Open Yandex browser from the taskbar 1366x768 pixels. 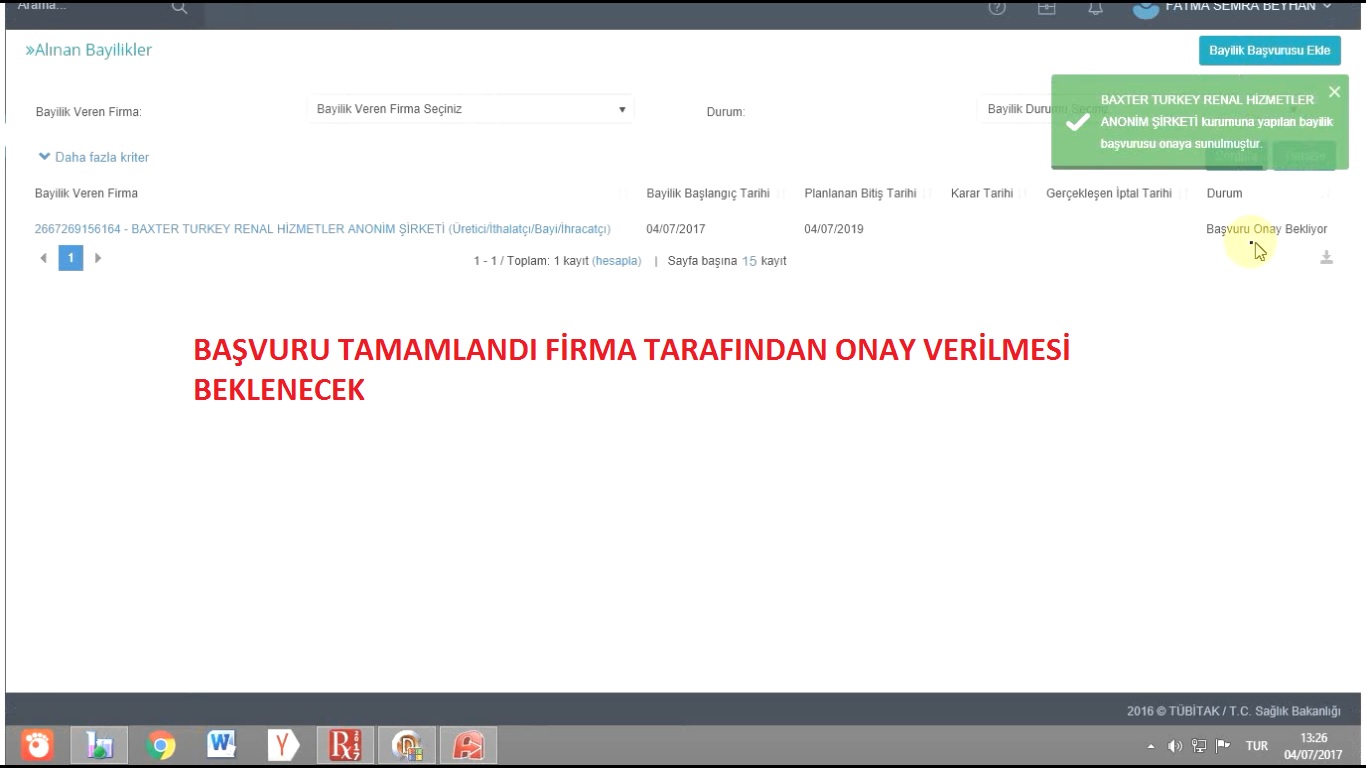tap(284, 745)
